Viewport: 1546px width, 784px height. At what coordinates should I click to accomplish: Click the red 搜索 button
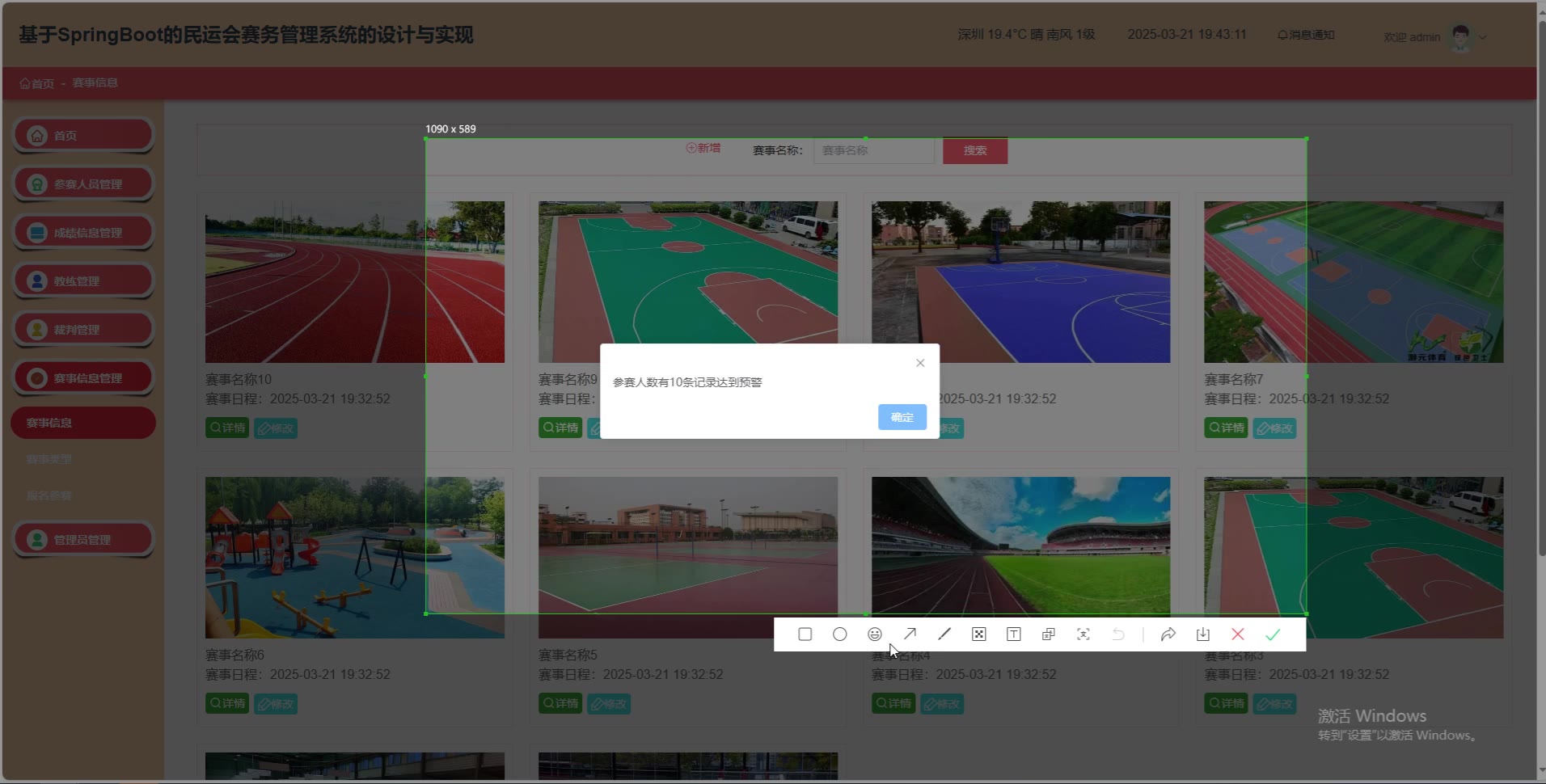(975, 150)
